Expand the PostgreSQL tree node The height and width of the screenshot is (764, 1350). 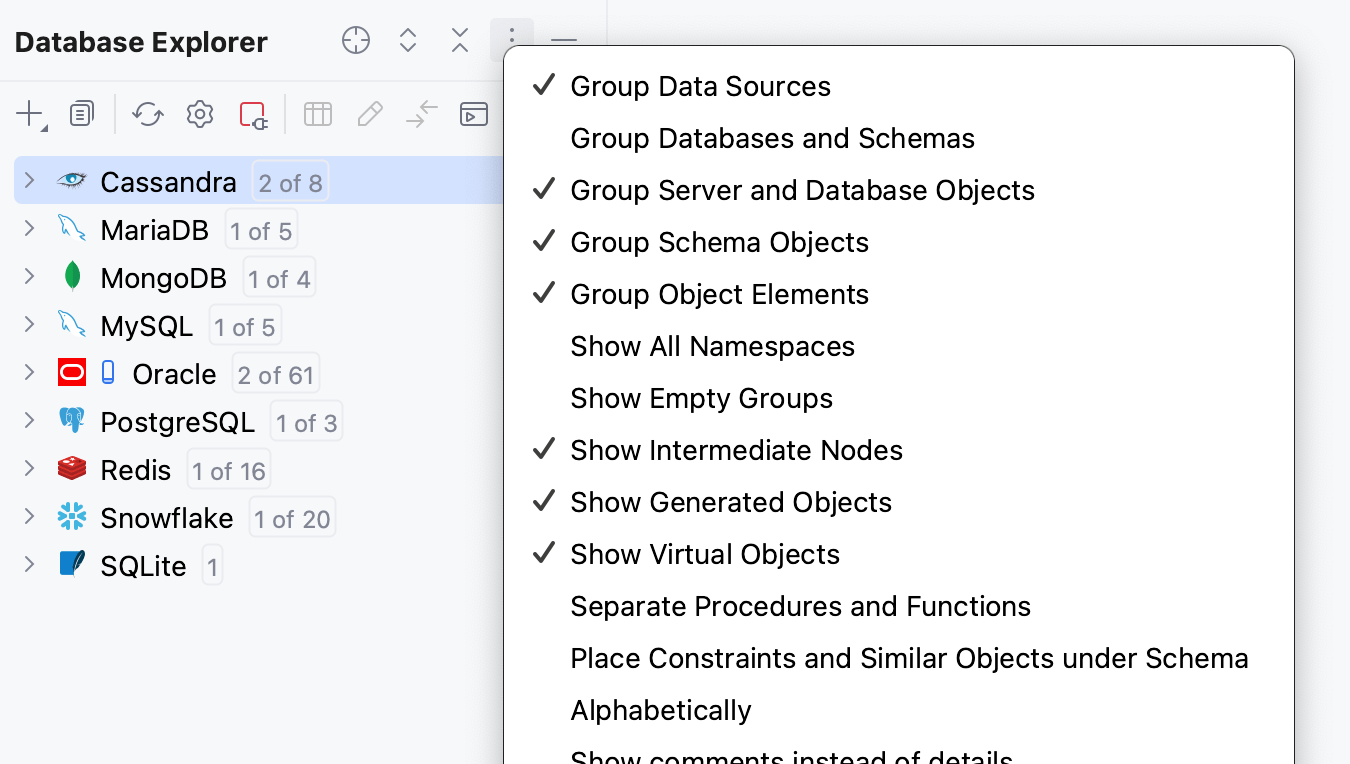(x=29, y=420)
